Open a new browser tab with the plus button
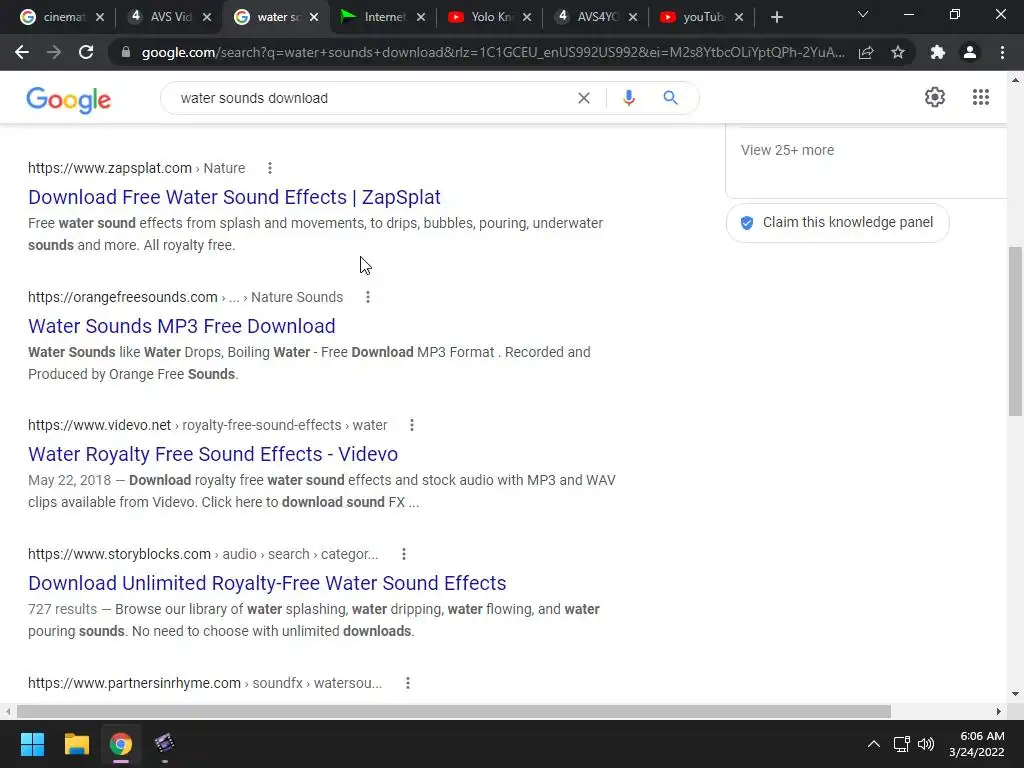 point(776,18)
